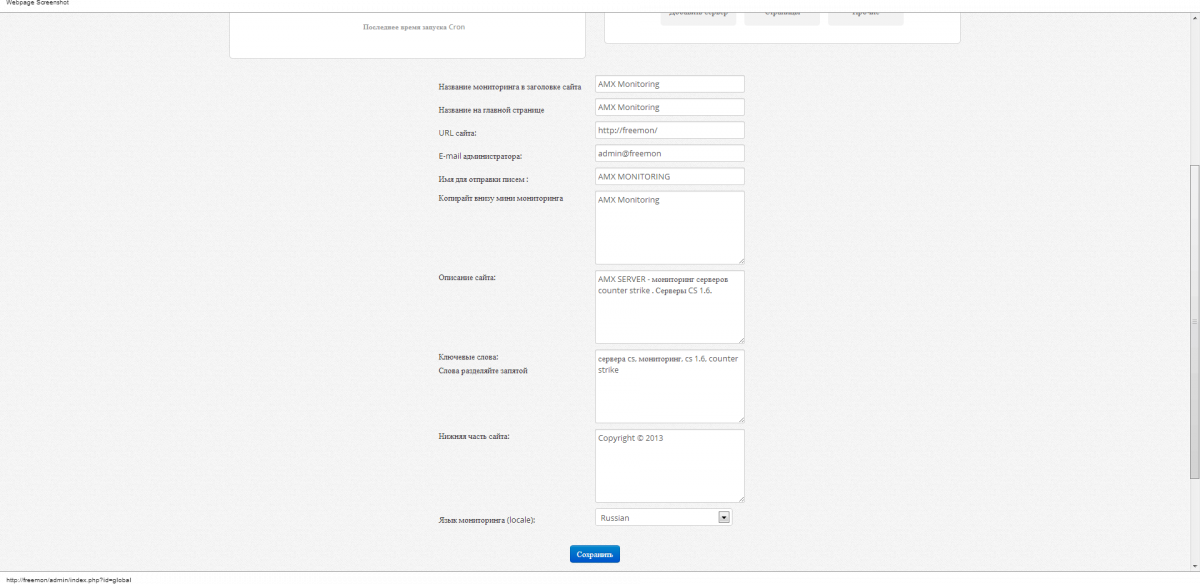The height and width of the screenshot is (584, 1200).
Task: Open the Russian locale dropdown
Action: point(664,517)
